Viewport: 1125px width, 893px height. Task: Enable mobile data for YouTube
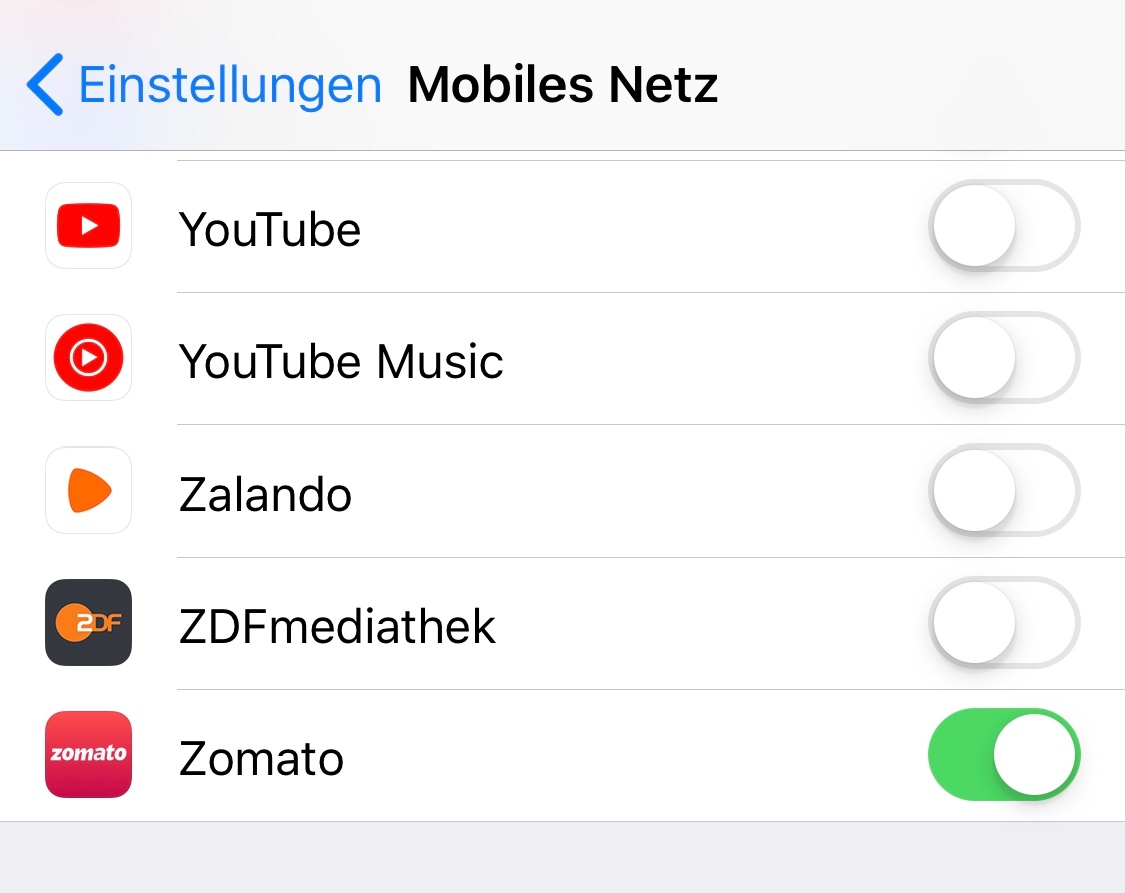[1004, 225]
